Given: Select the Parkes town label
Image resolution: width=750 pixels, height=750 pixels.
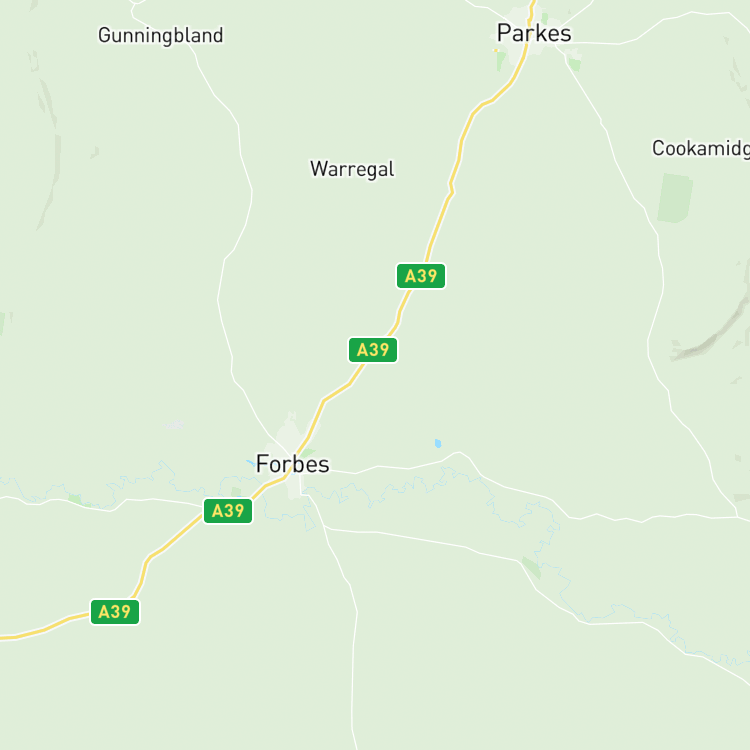Looking at the screenshot, I should pos(534,33).
